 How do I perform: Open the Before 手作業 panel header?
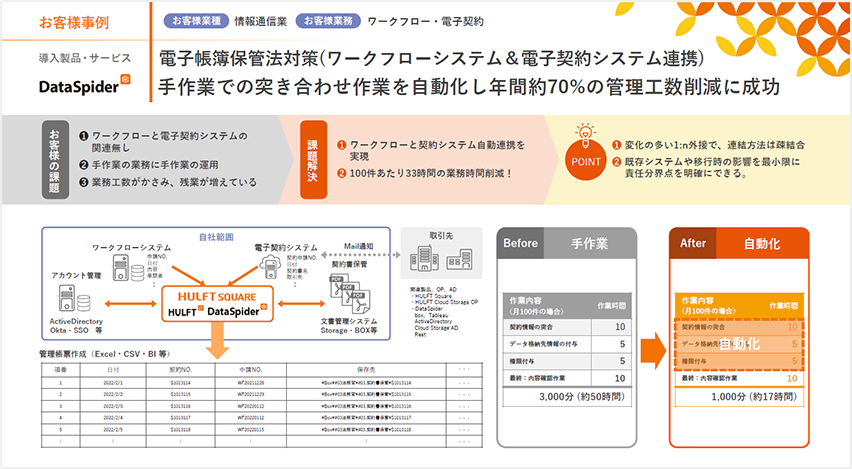[567, 242]
